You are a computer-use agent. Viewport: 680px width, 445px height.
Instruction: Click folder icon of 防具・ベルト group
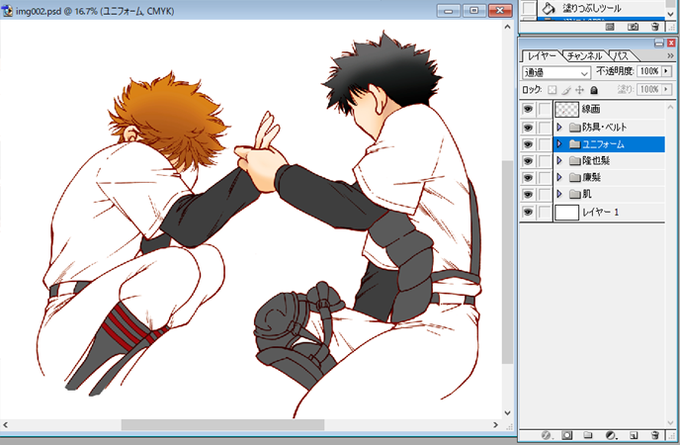tap(575, 127)
